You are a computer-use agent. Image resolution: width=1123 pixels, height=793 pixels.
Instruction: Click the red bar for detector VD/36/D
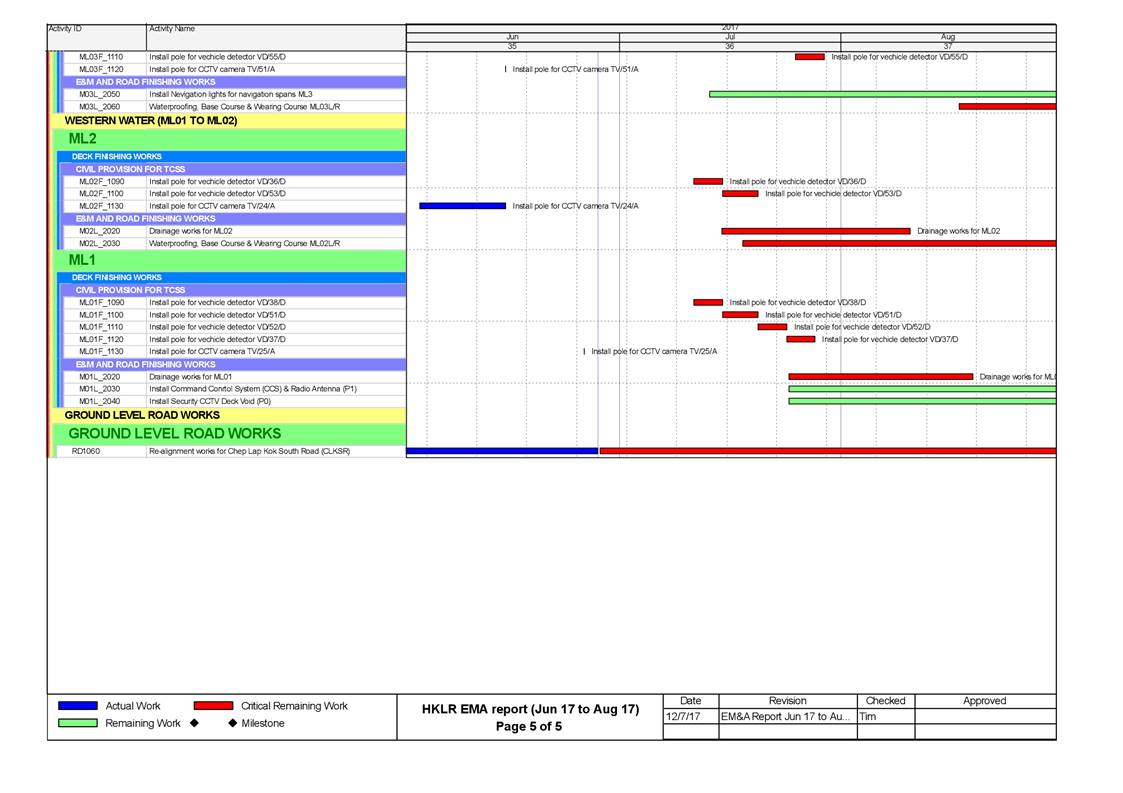click(x=708, y=181)
